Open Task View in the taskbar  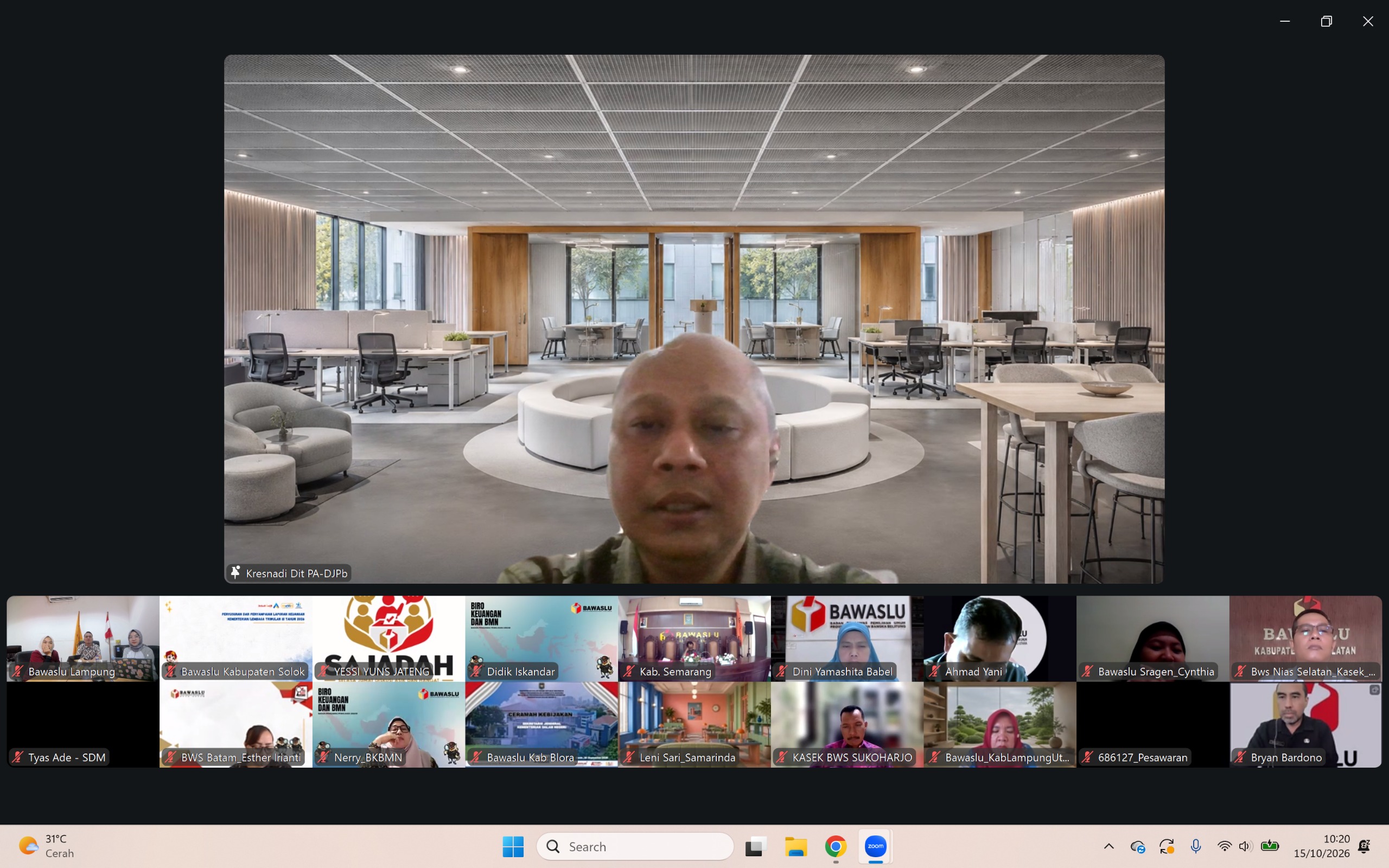756,846
